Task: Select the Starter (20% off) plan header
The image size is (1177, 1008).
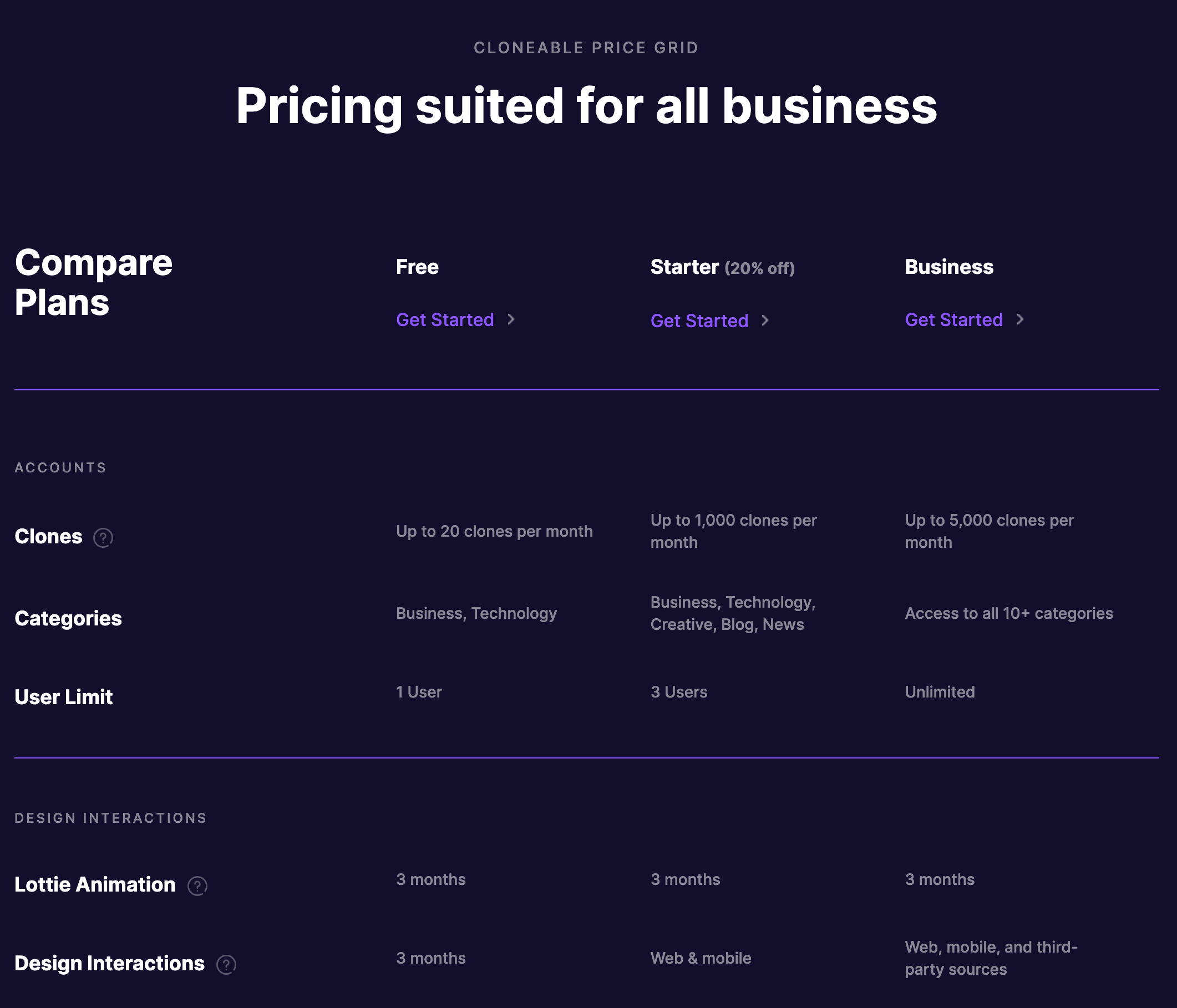Action: (x=723, y=267)
